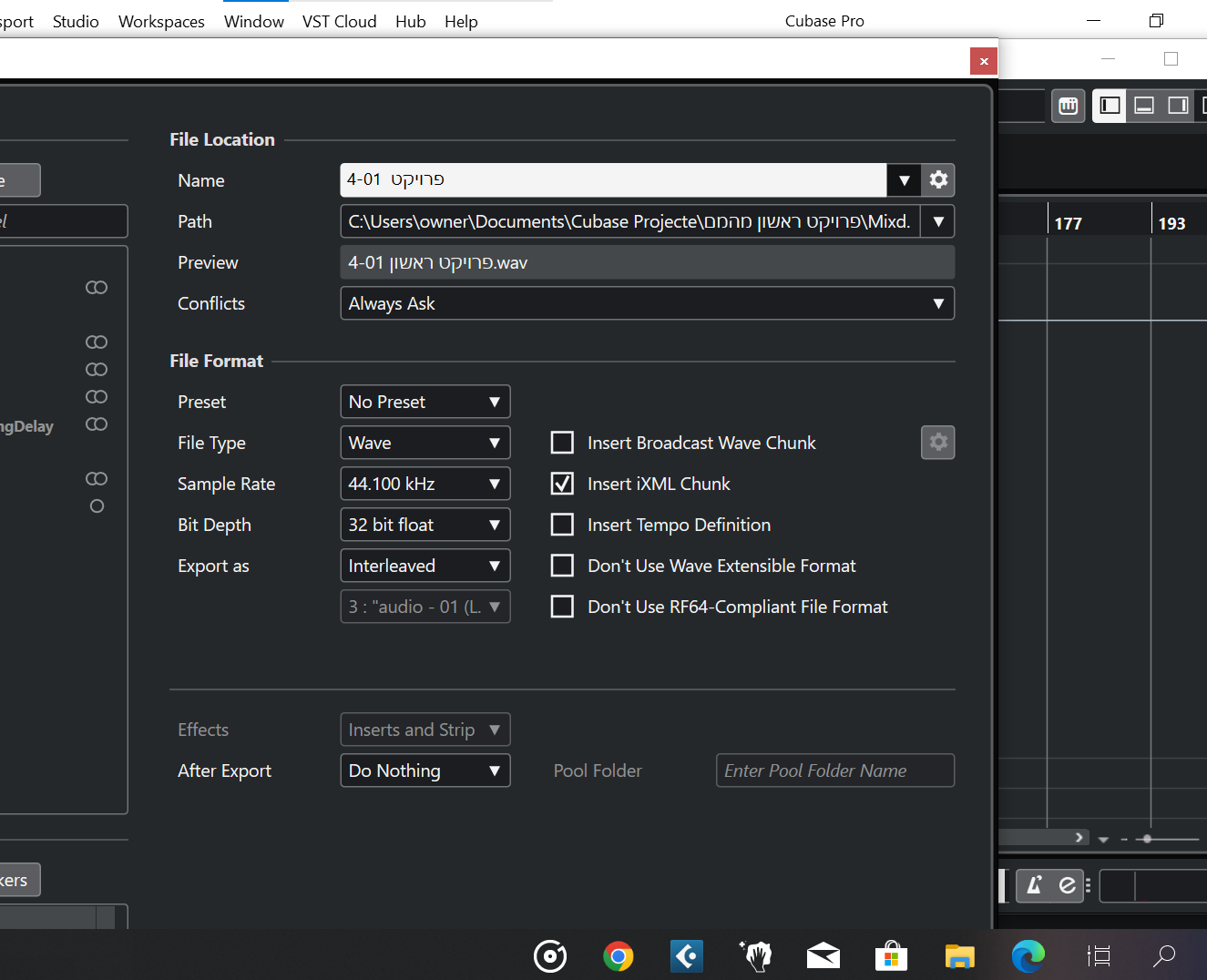Open the Name field history dropdown arrow
The width and height of the screenshot is (1207, 980).
point(904,179)
